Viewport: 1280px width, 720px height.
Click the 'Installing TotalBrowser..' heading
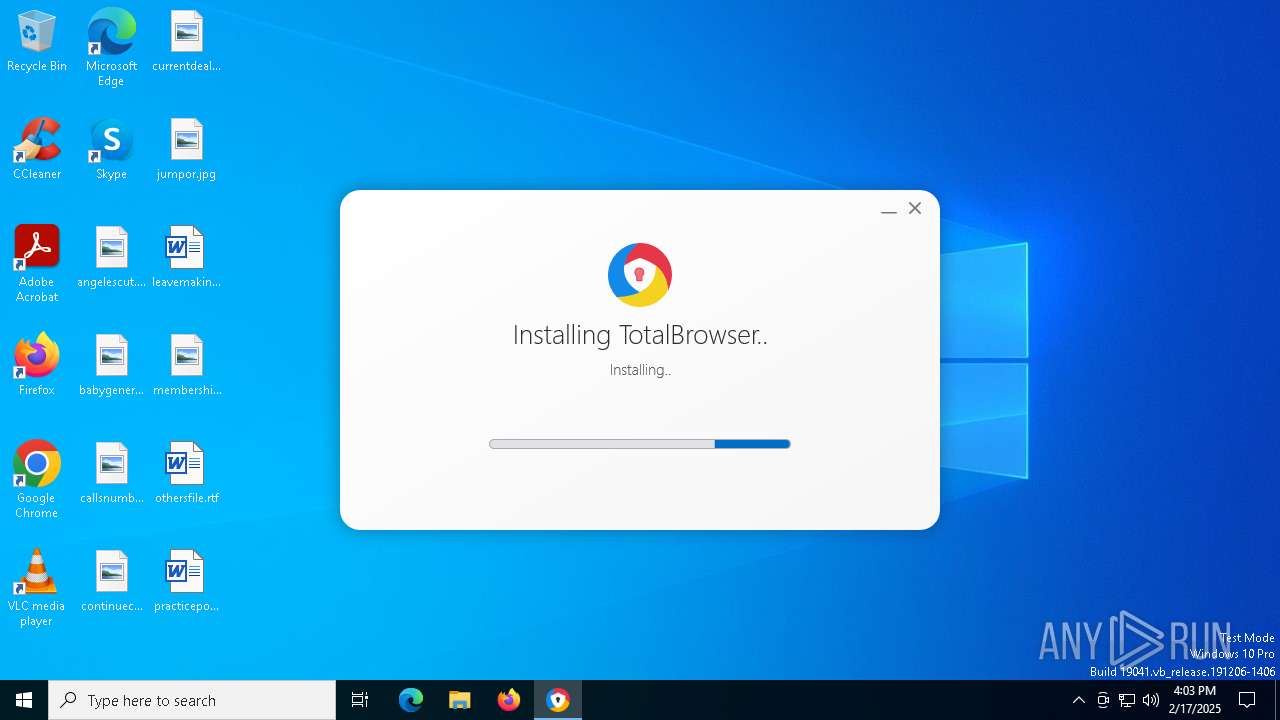[640, 335]
